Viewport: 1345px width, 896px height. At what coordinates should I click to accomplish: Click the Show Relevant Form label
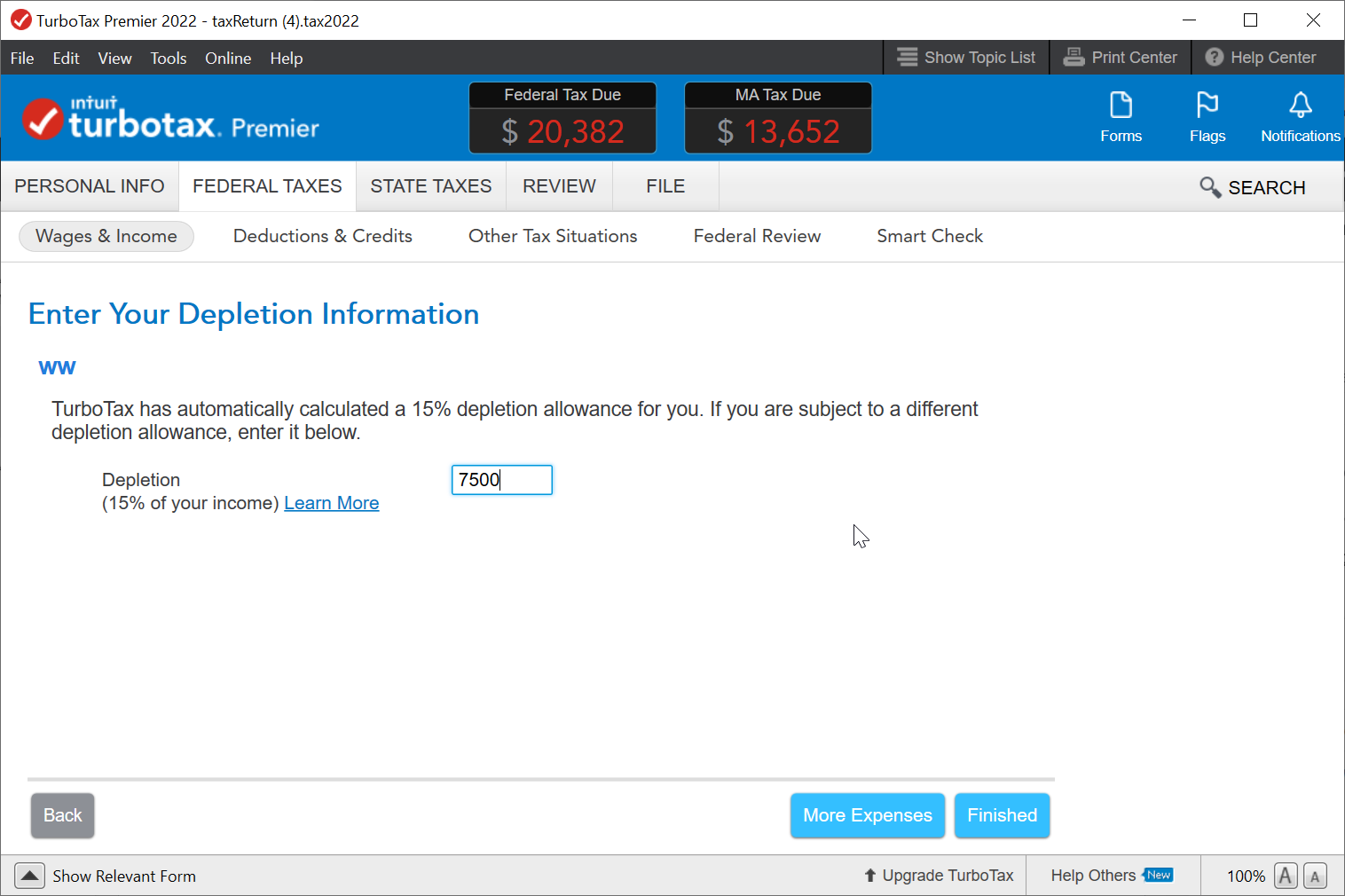tap(124, 876)
